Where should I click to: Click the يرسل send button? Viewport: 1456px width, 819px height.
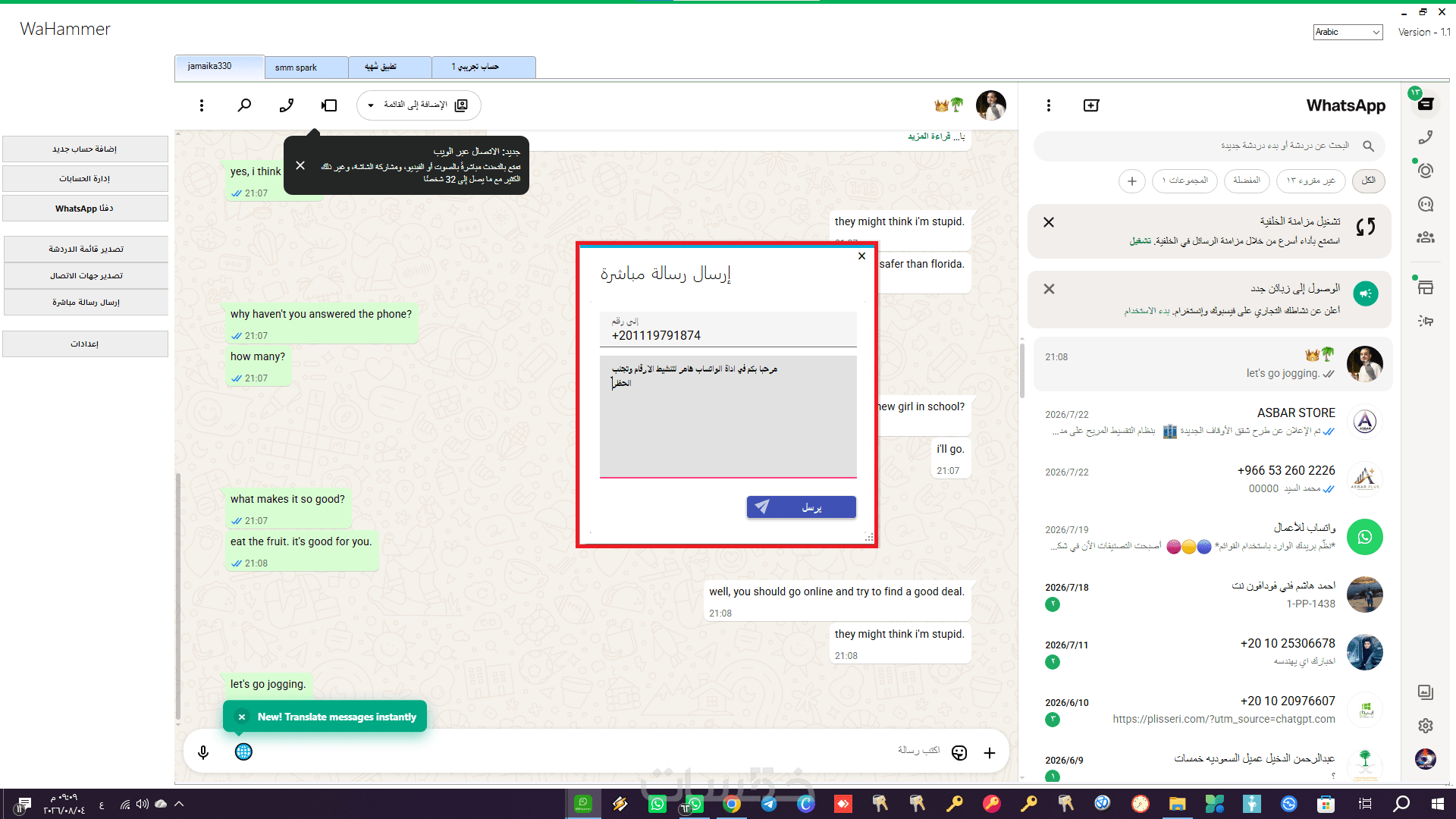click(x=802, y=507)
